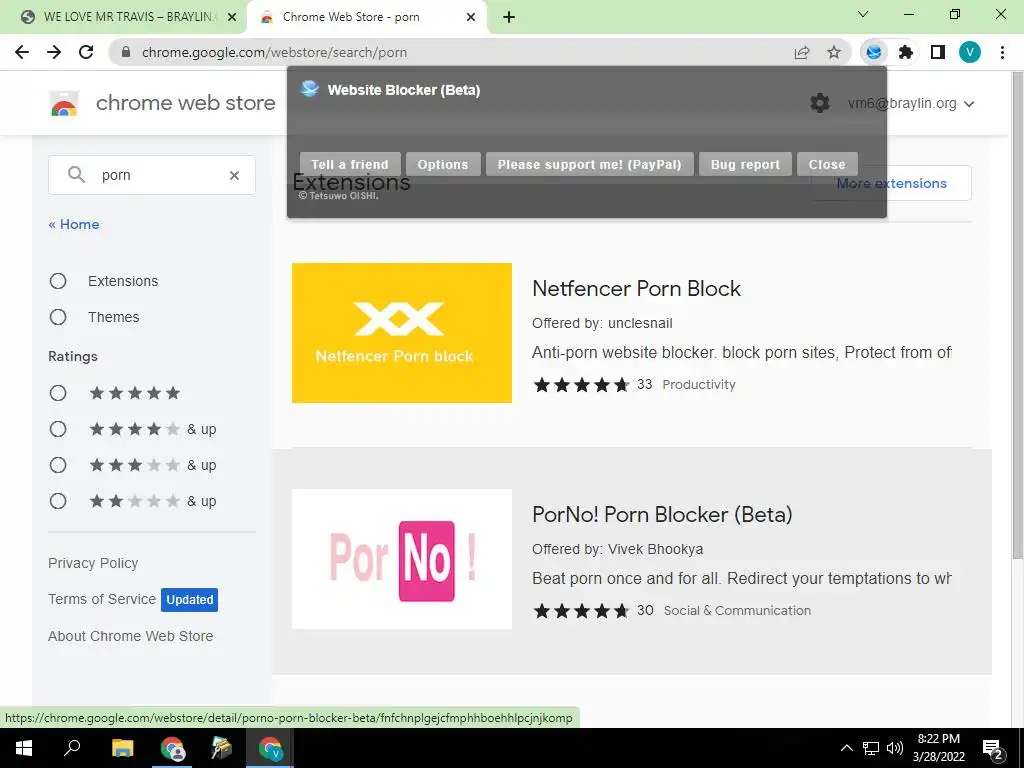This screenshot has height=768, width=1024.
Task: Go forward with the browser forward arrow
Action: pos(54,52)
